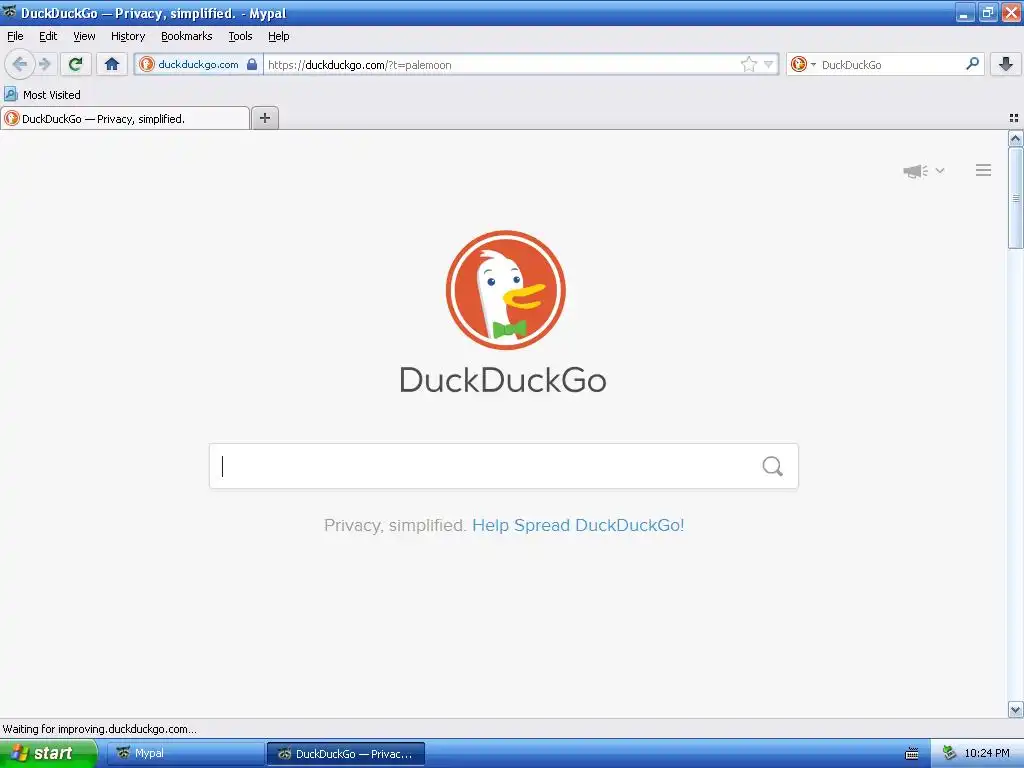Click the on-screen keyboard tray icon
This screenshot has height=768, width=1024.
pos(912,754)
